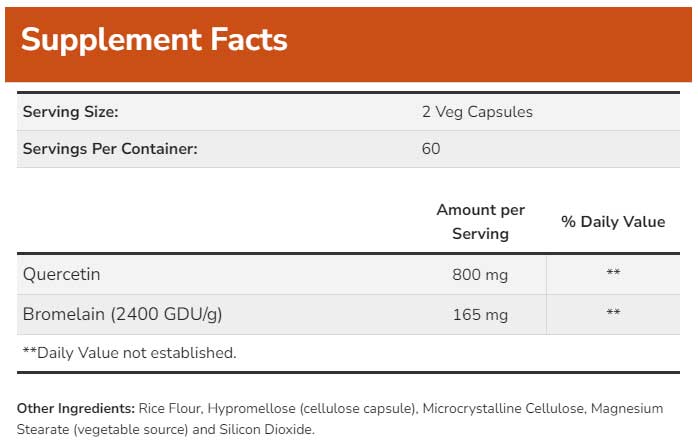Click the servings value 60
The height and width of the screenshot is (442, 698).
[431, 149]
